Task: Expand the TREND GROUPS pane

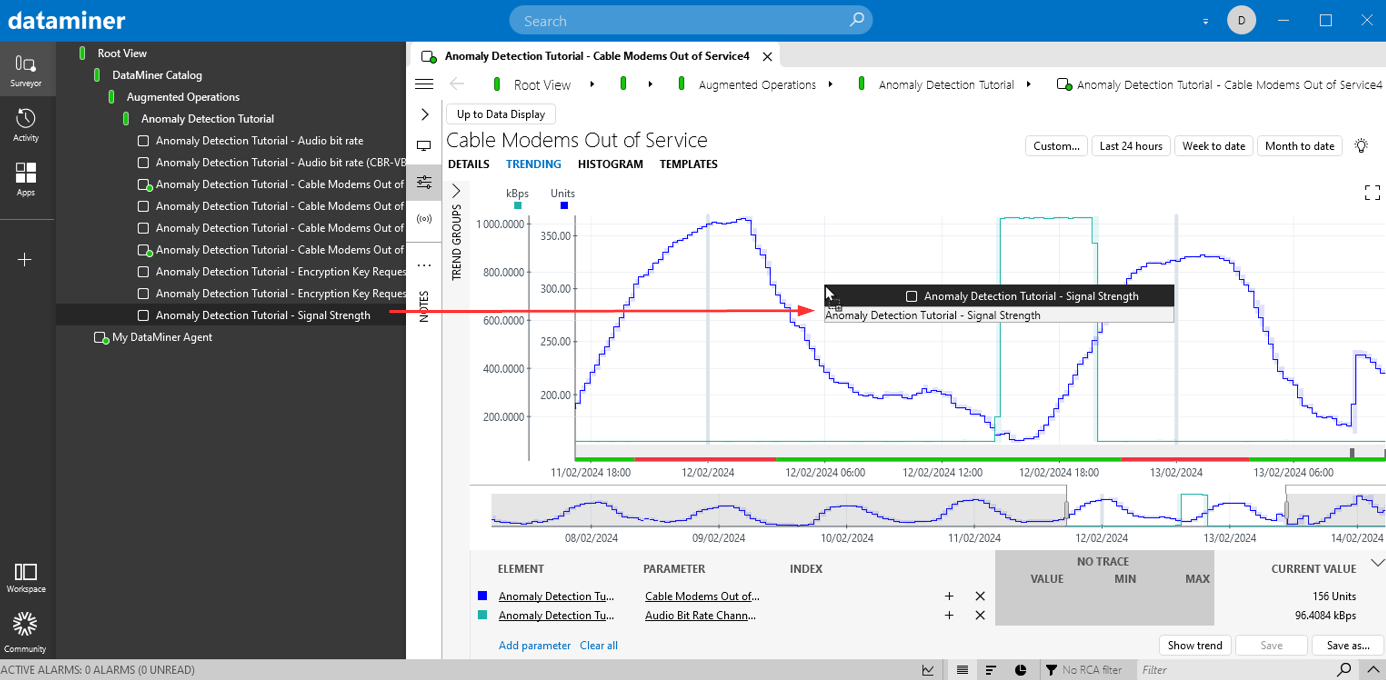Action: click(456, 191)
